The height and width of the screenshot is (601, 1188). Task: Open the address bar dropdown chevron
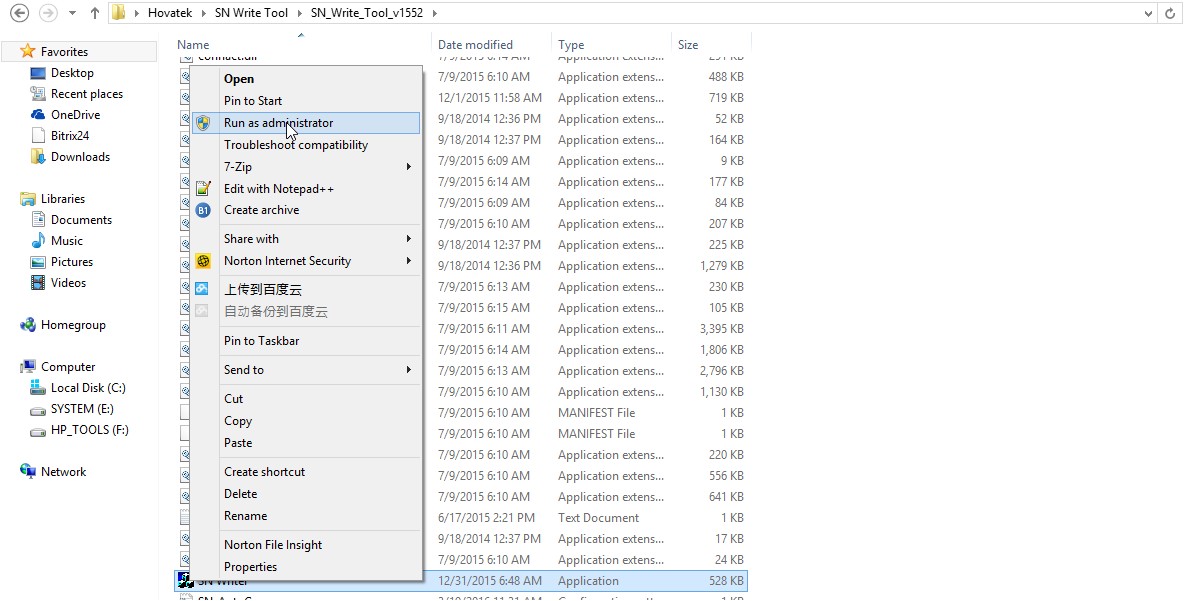(1148, 12)
